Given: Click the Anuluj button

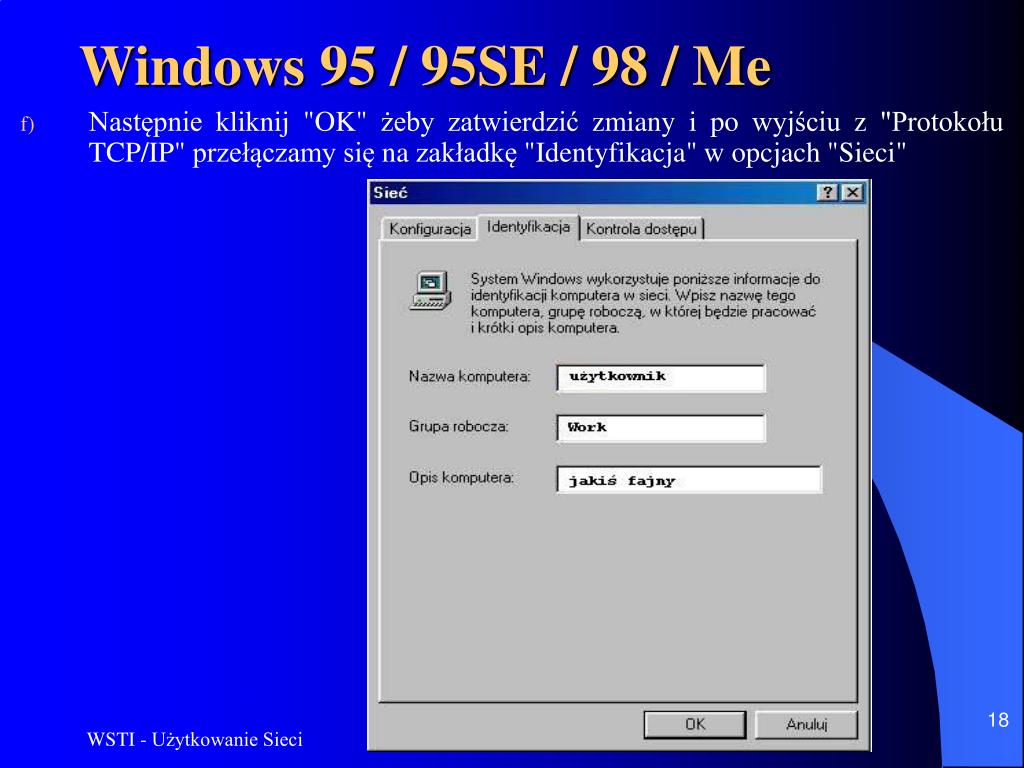Looking at the screenshot, I should pos(807,724).
